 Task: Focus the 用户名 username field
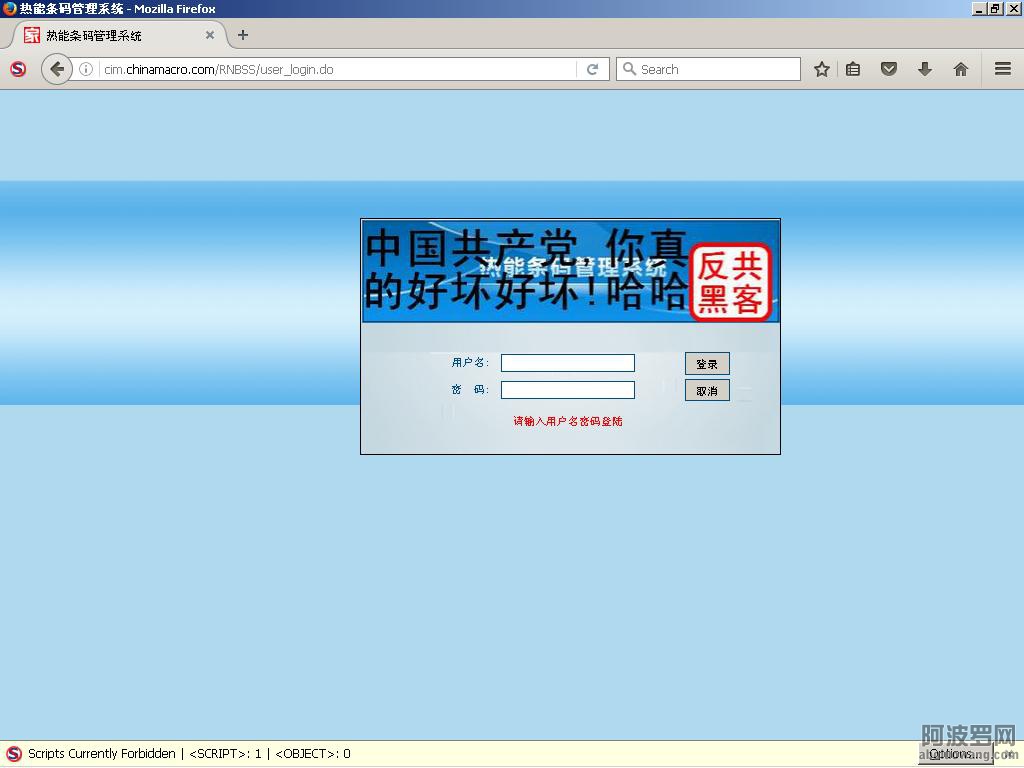pos(567,363)
